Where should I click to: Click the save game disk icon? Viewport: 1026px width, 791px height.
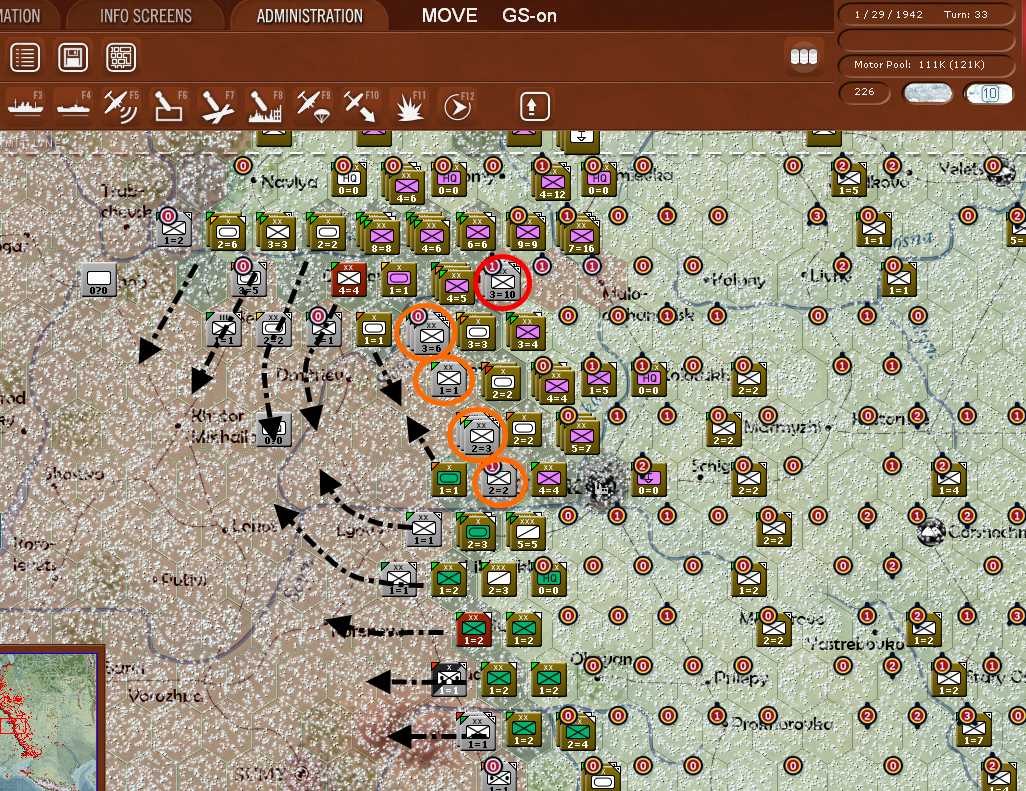coord(72,57)
